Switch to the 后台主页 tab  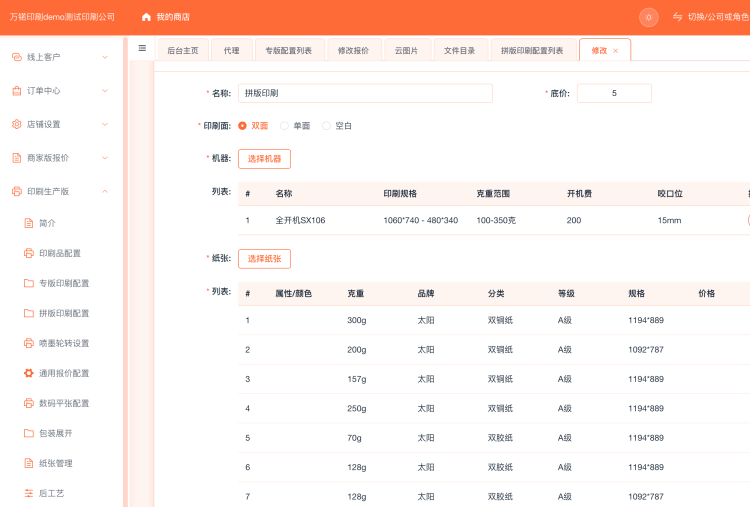[x=183, y=50]
